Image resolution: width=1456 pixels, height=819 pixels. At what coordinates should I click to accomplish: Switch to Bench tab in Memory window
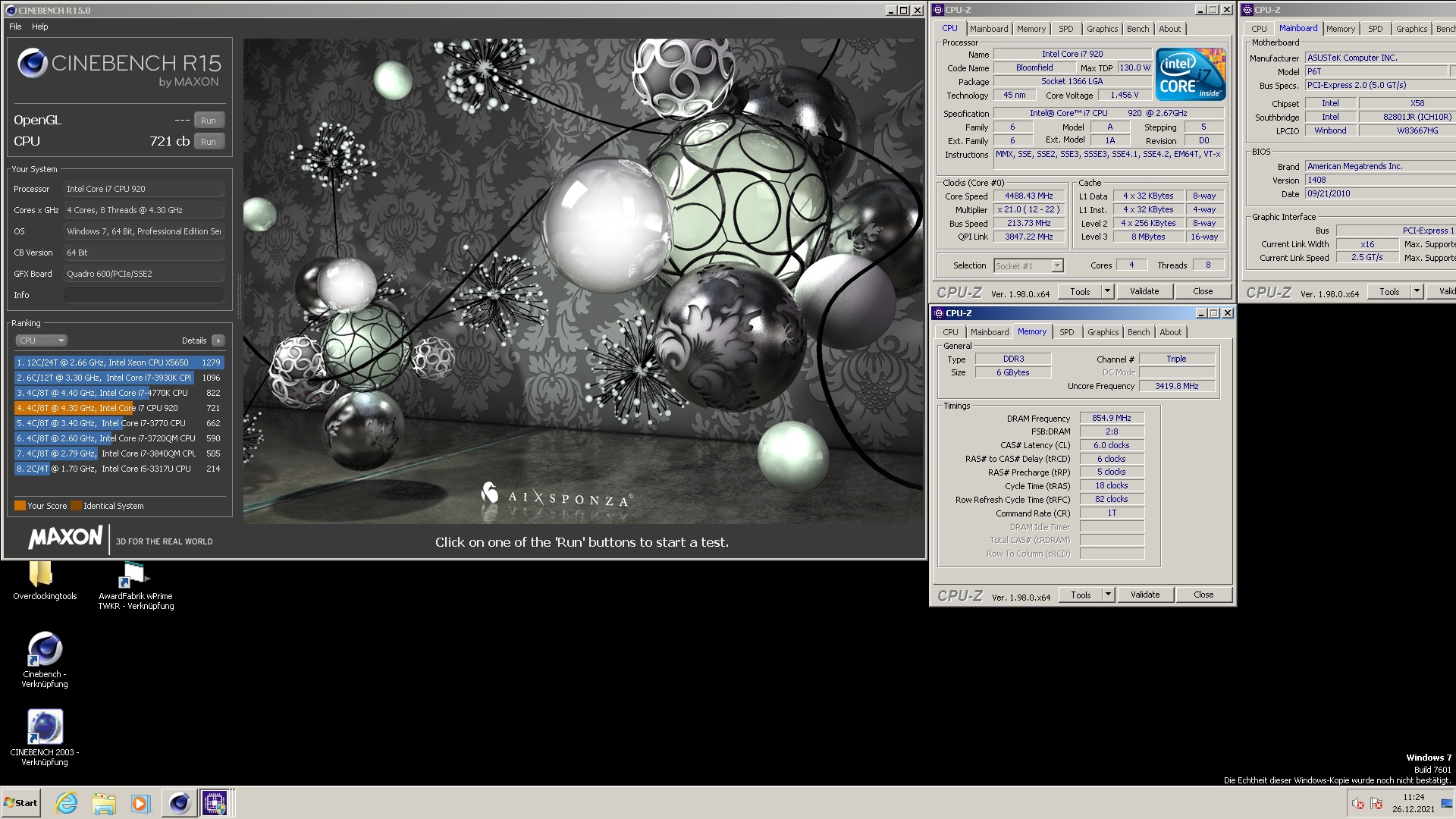click(1138, 332)
